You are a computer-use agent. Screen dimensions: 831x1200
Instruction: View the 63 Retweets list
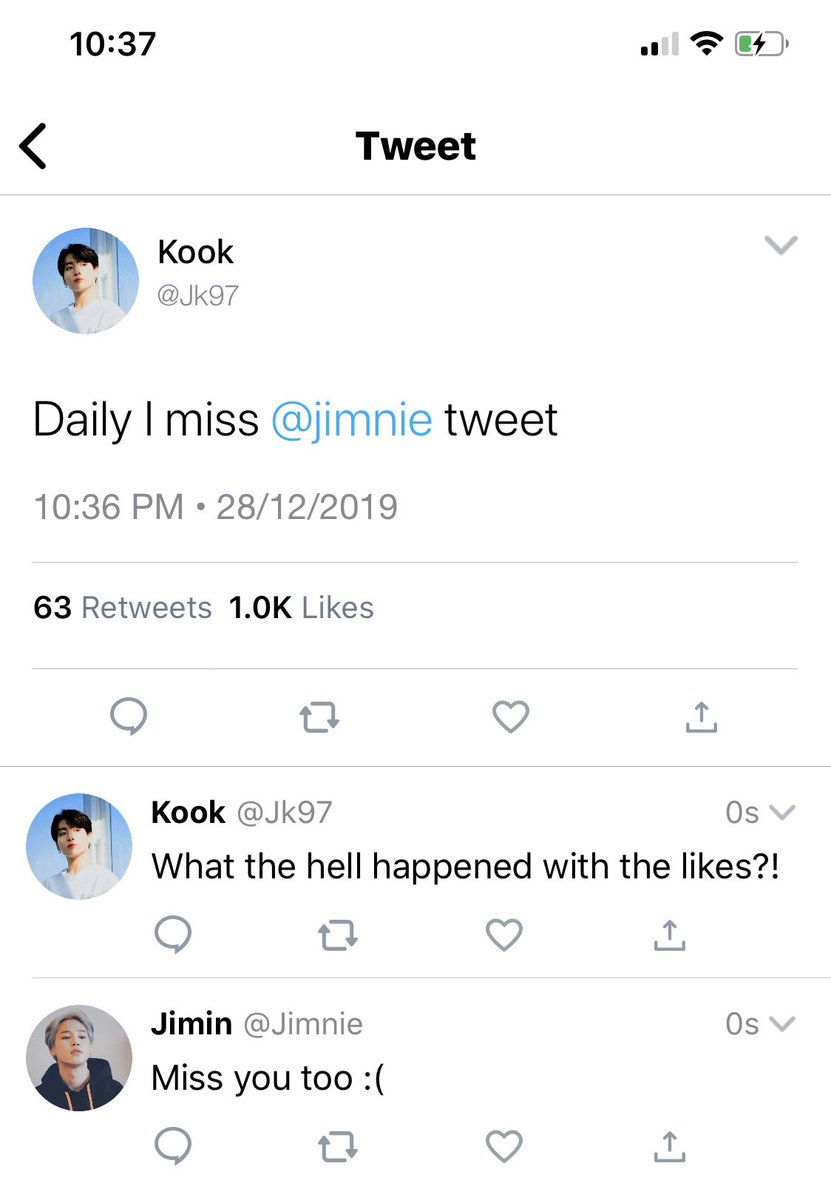pos(123,608)
